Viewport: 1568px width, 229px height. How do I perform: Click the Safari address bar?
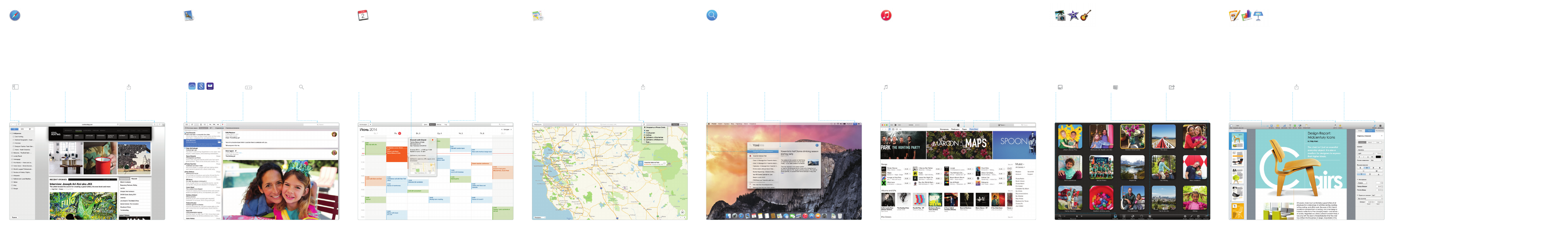88,124
